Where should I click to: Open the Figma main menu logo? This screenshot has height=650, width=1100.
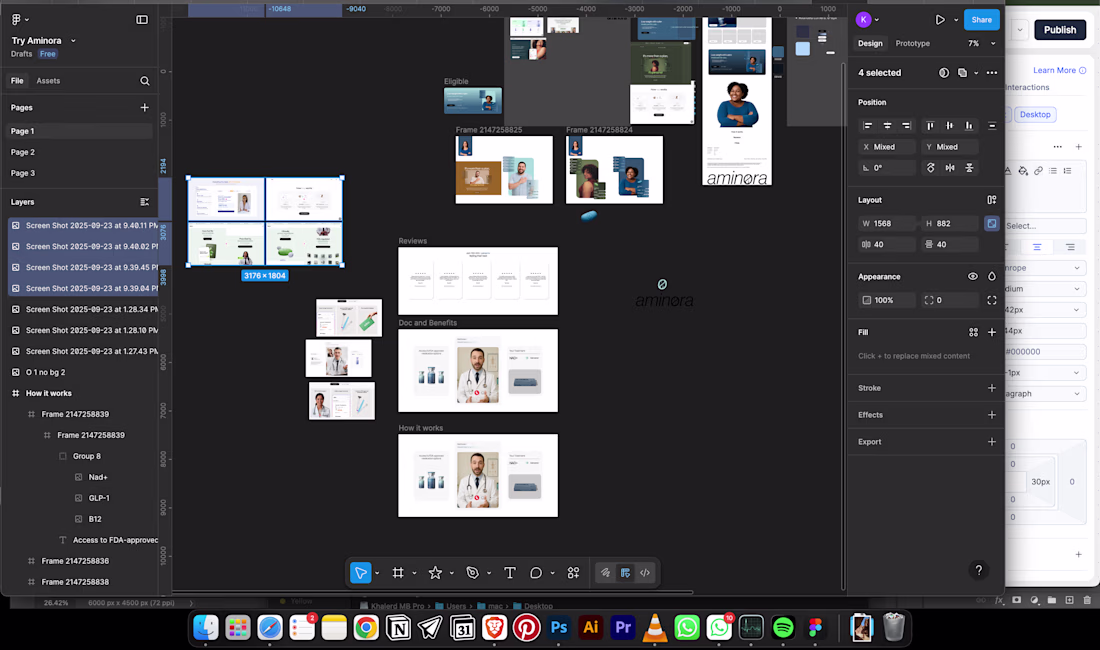click(x=16, y=20)
